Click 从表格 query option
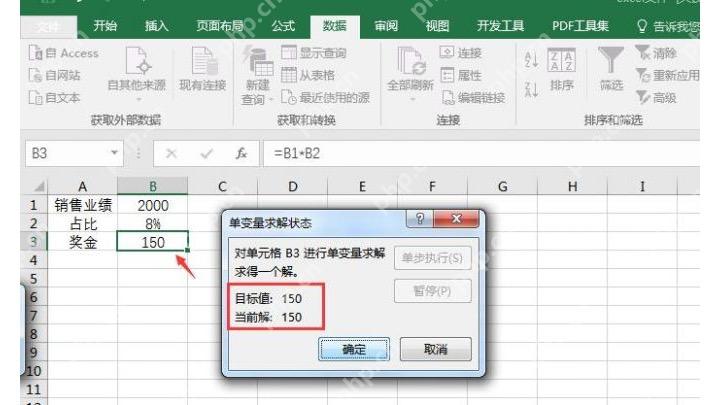Screen dimensions: 720x405 click(308, 75)
